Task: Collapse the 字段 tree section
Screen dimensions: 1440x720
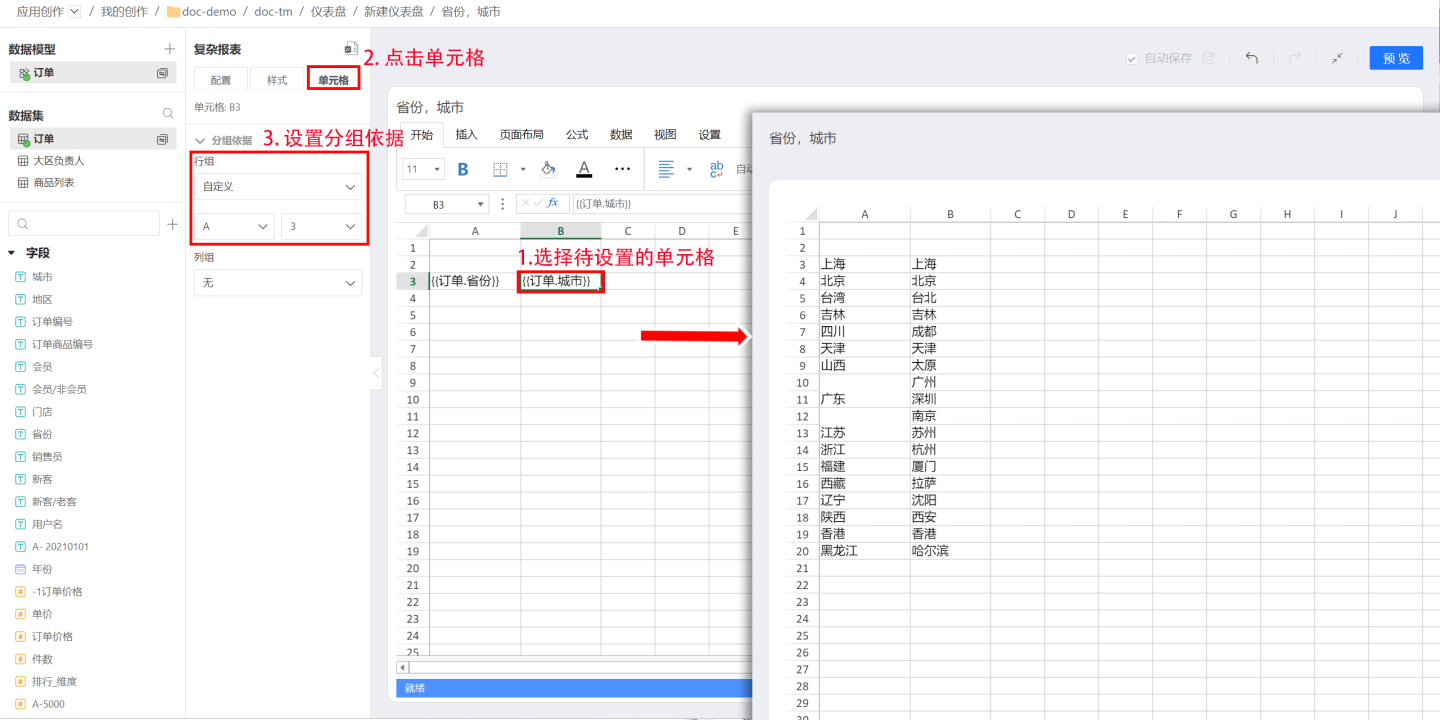Action: 12,253
